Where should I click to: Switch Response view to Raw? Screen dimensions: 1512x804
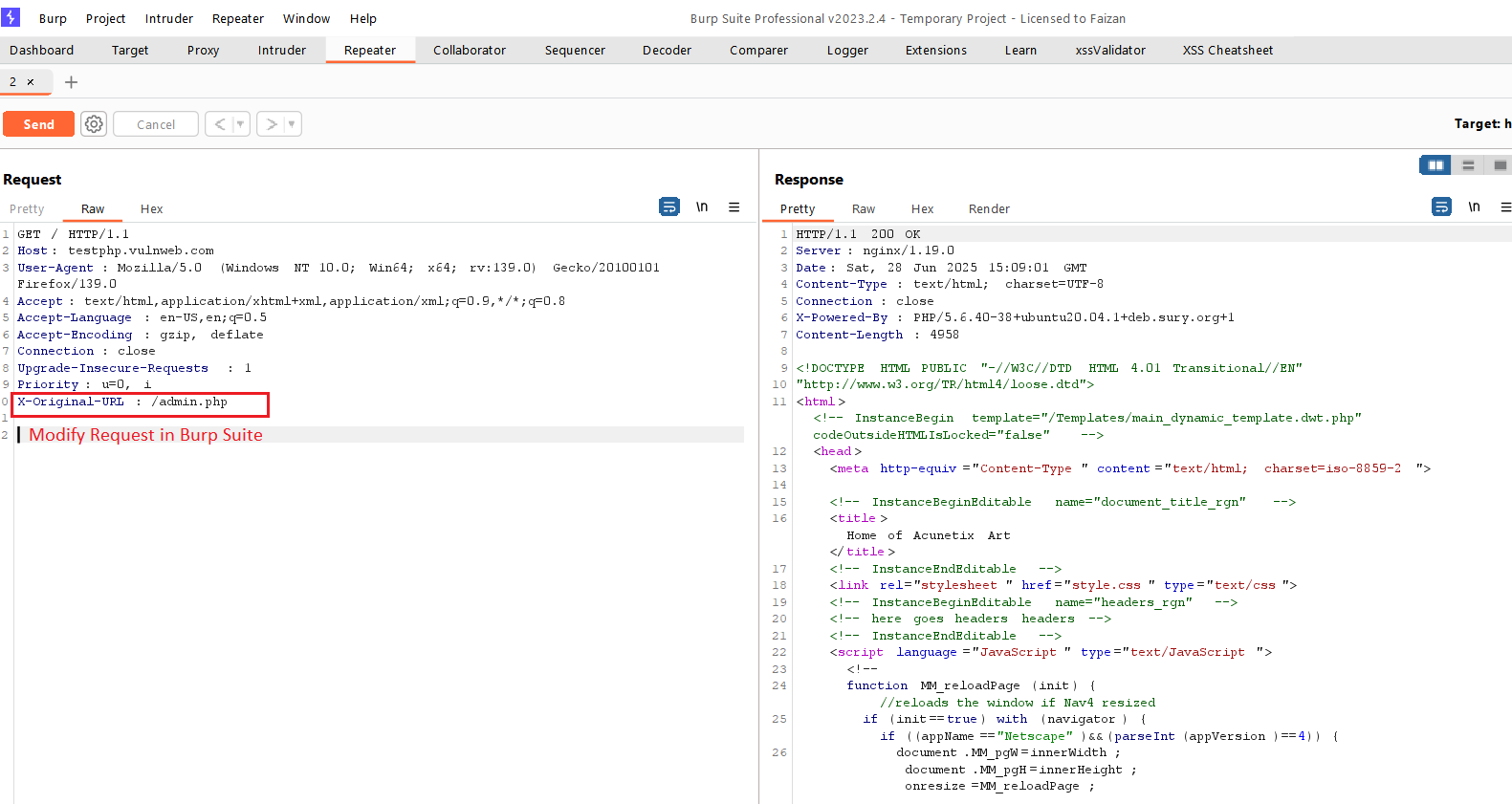point(864,208)
